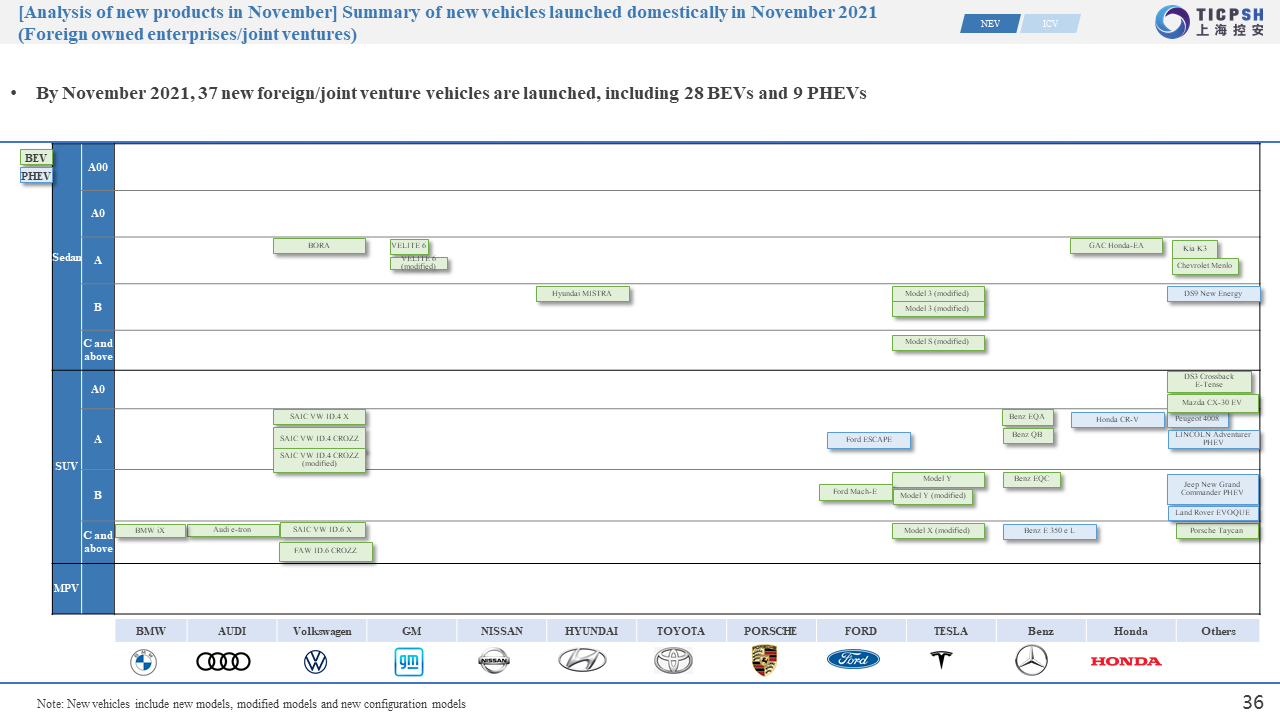Select the BORA sedan box
1280x720 pixels.
point(319,246)
